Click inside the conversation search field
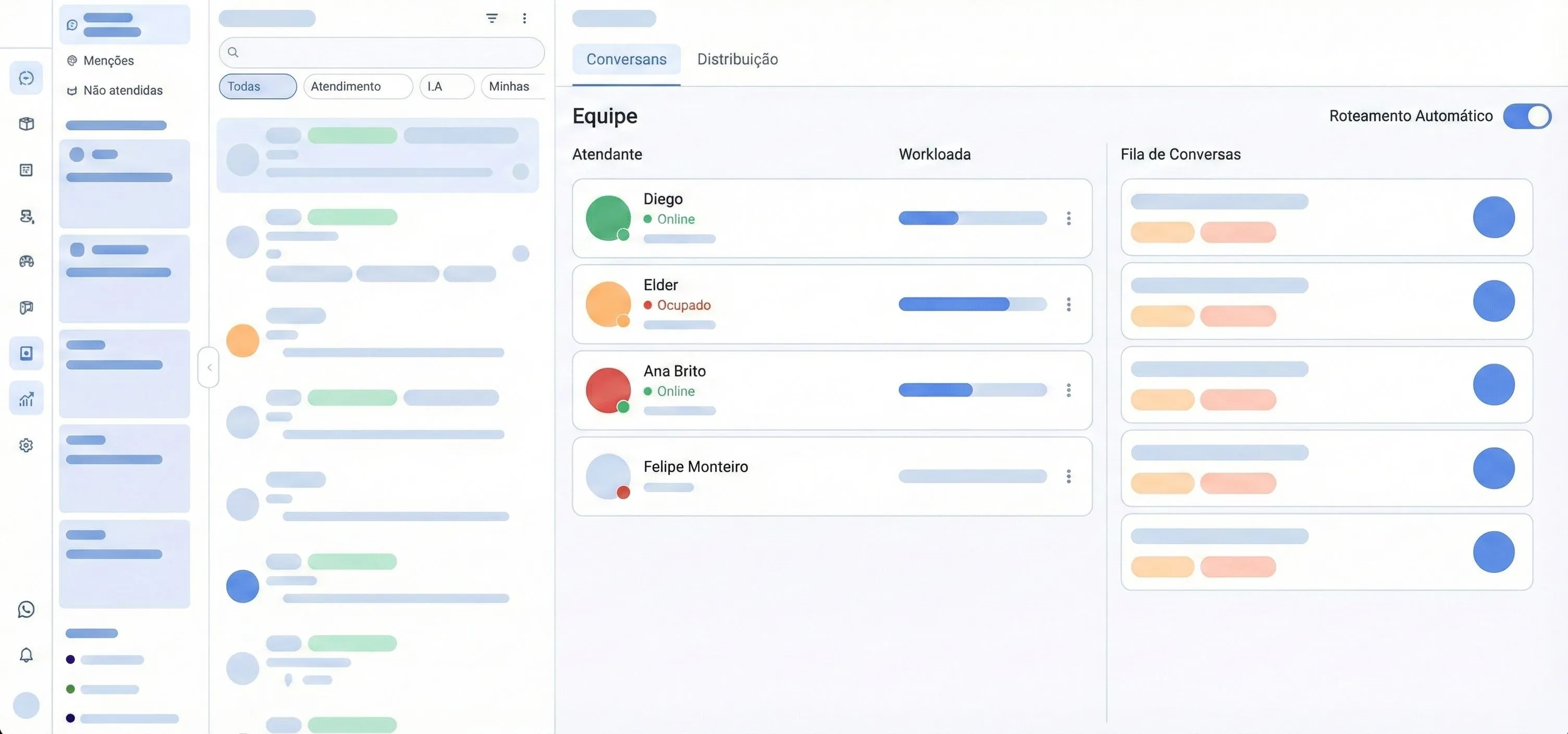 pos(381,53)
